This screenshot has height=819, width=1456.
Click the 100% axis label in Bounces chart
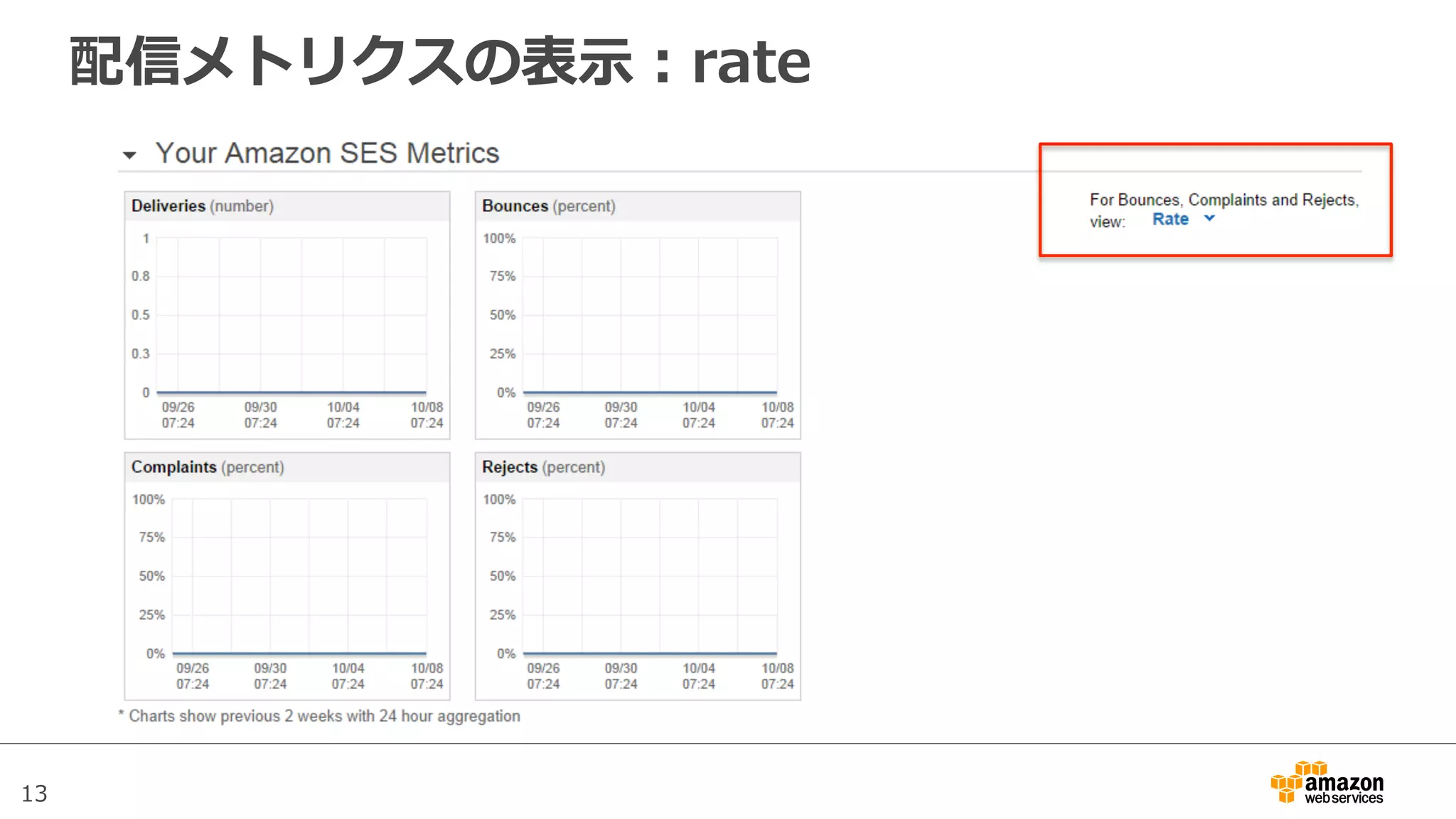coord(499,238)
